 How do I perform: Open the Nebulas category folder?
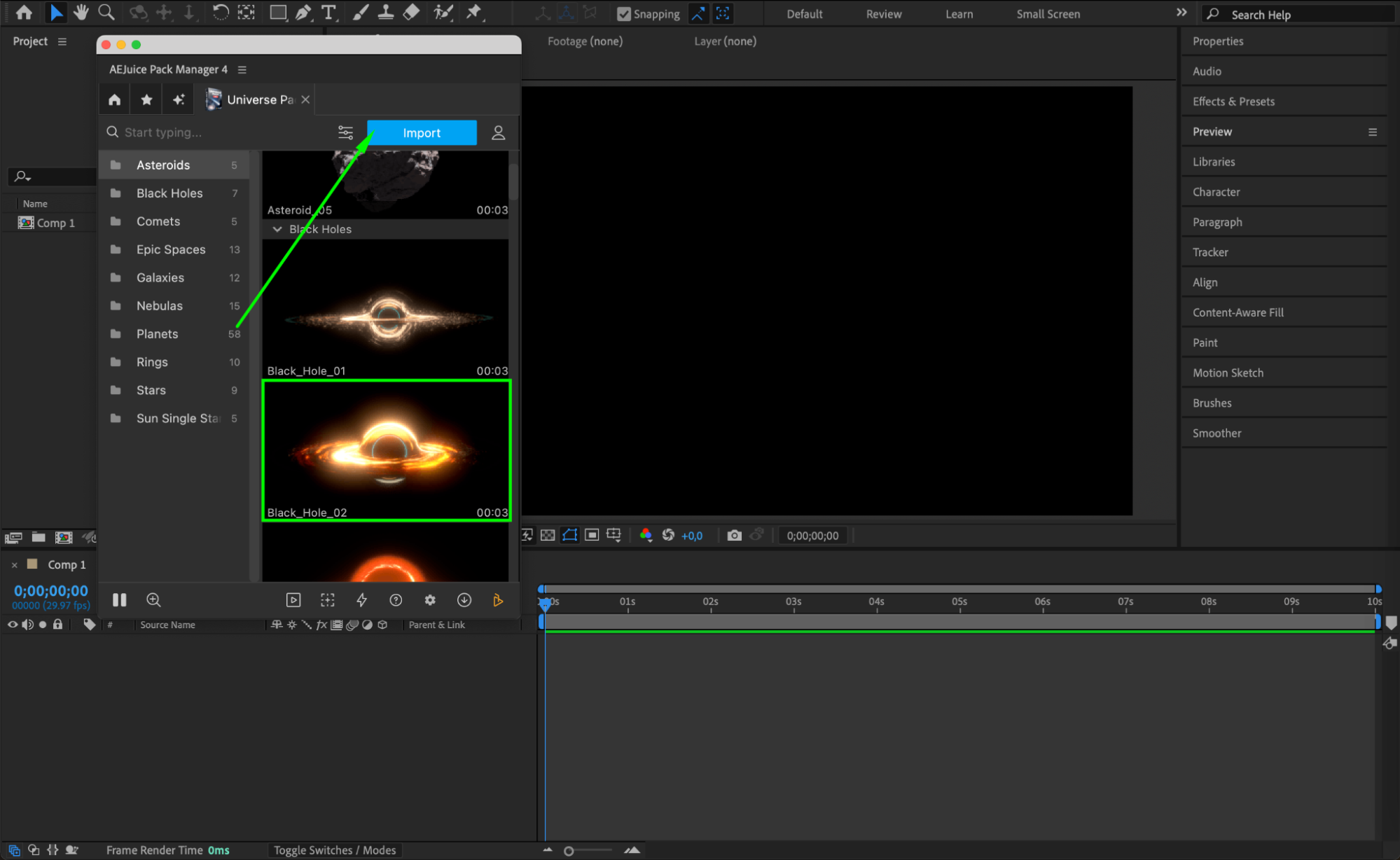[x=160, y=306]
